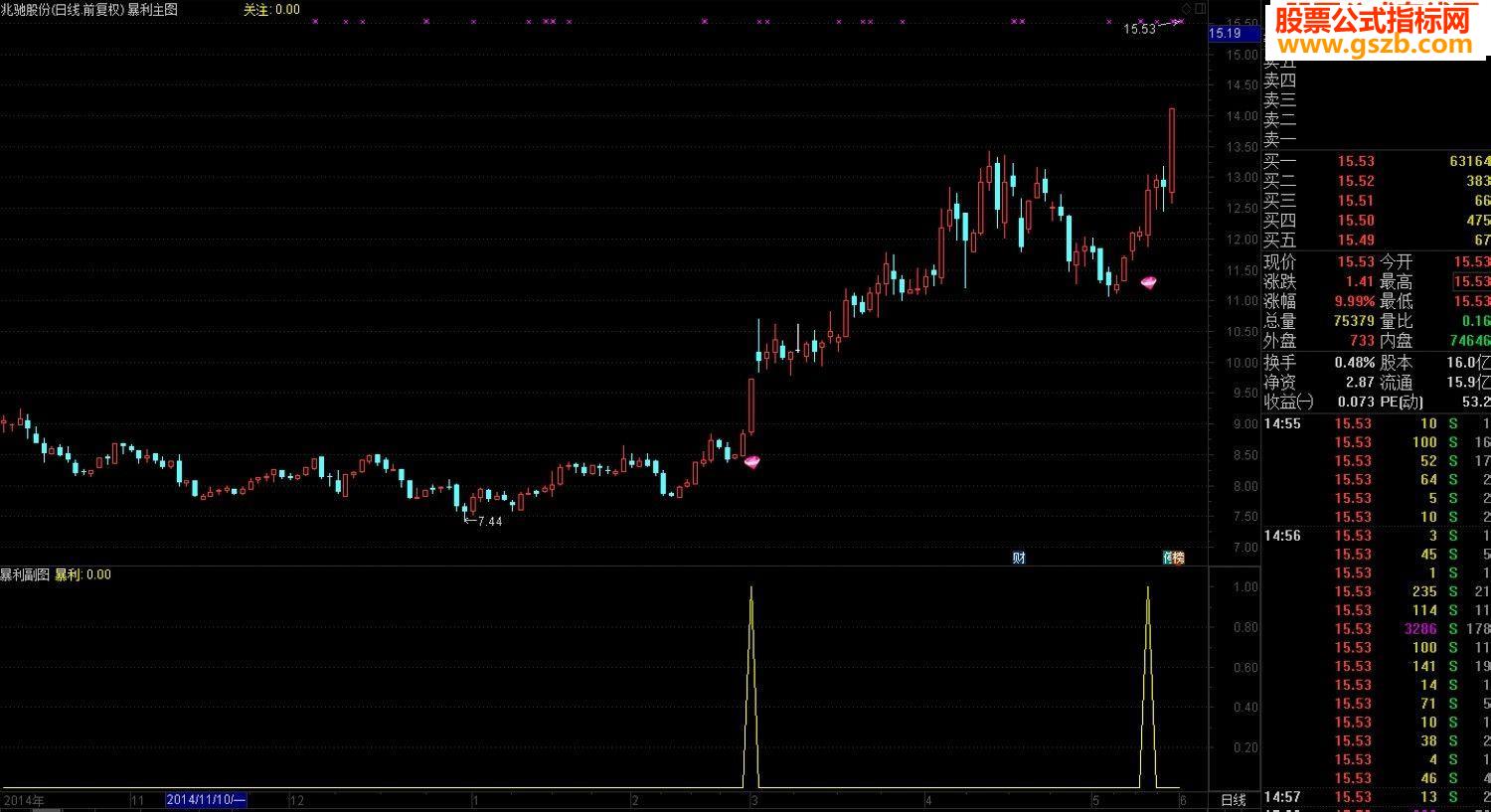The height and width of the screenshot is (812, 1491).
Task: Click the 2014年 label on time axis
Action: pyautogui.click(x=23, y=800)
